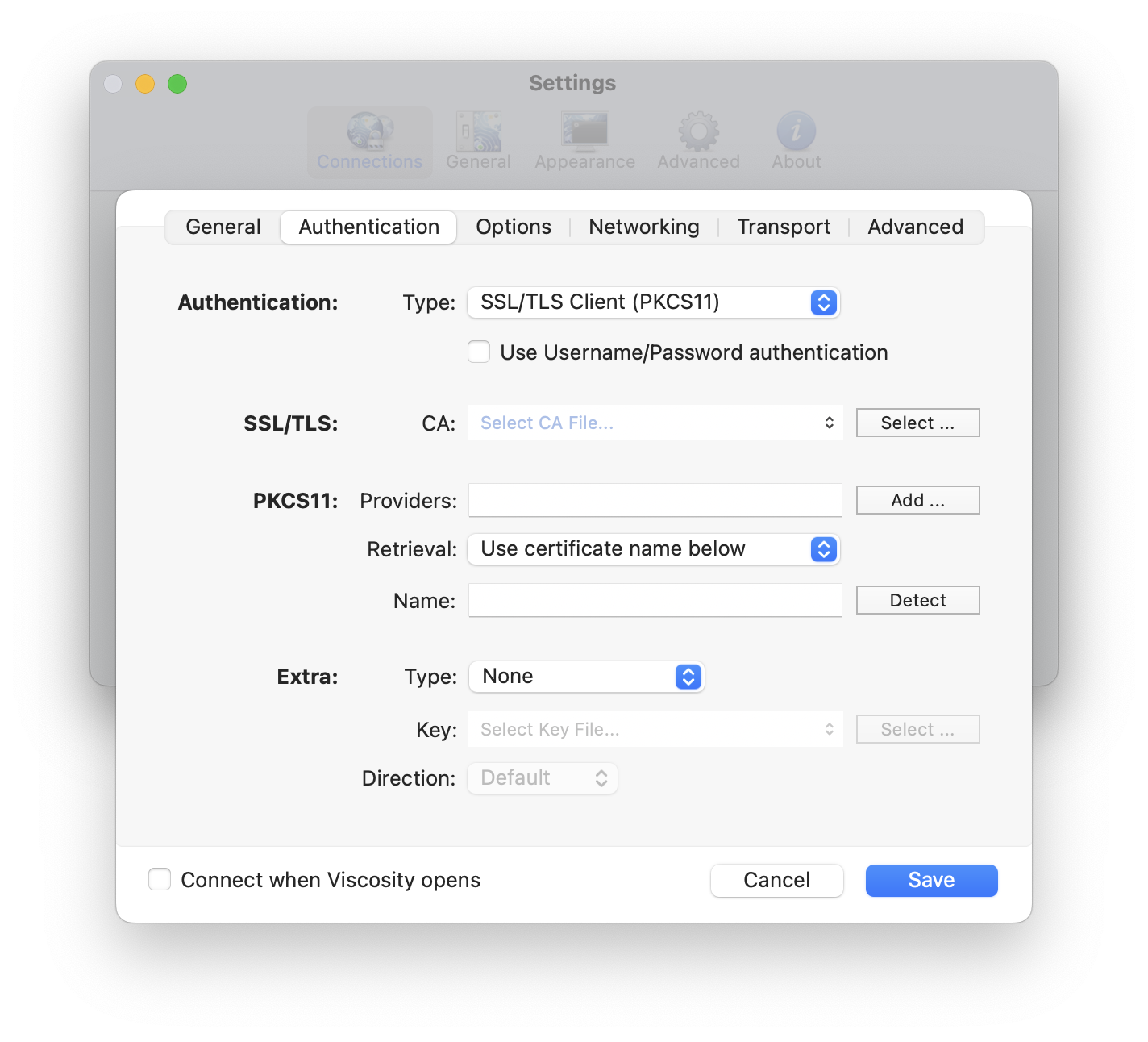
Task: Focus the PKCS11 Providers field
Action: pos(655,501)
